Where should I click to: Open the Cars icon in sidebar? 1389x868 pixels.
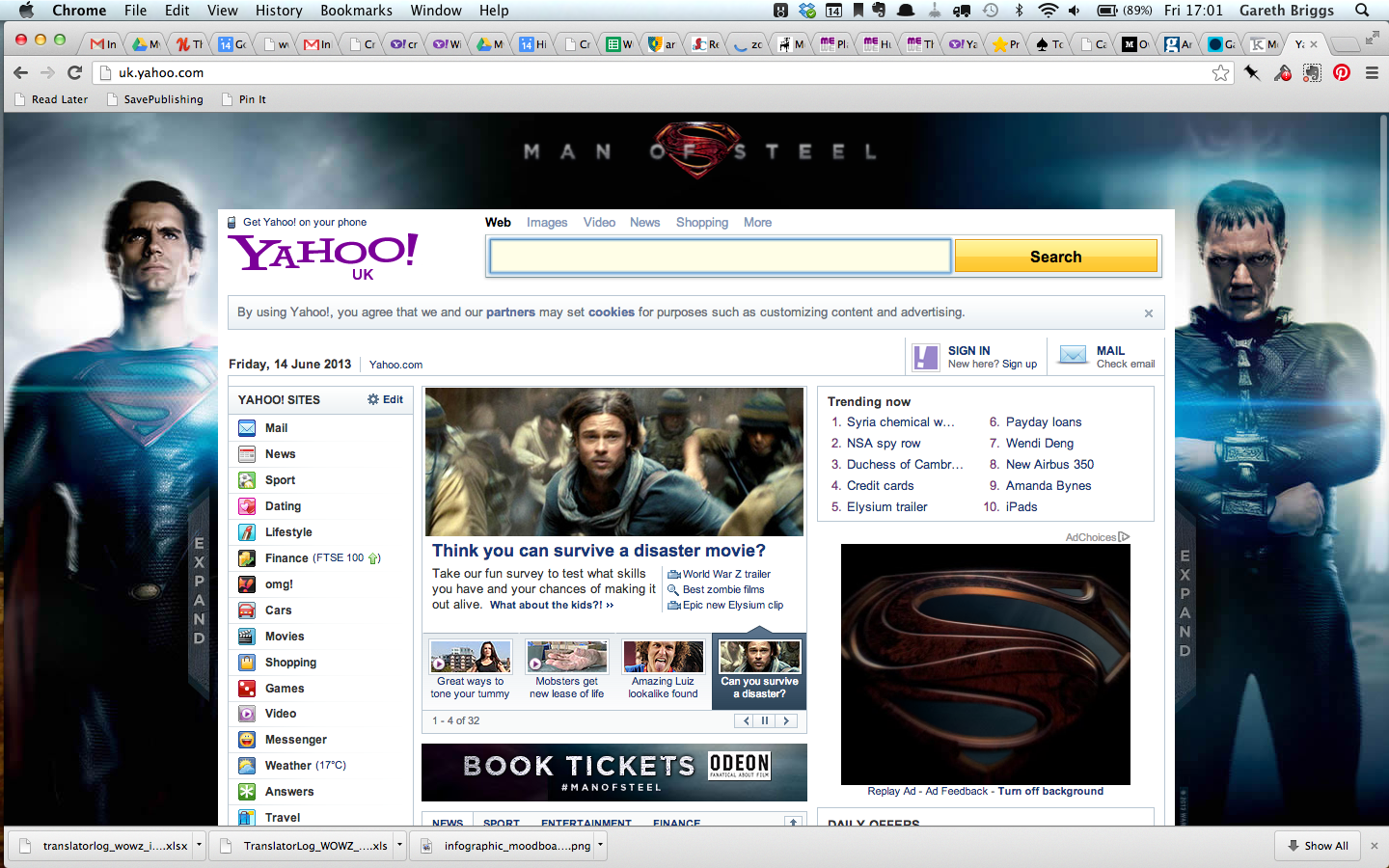[247, 610]
